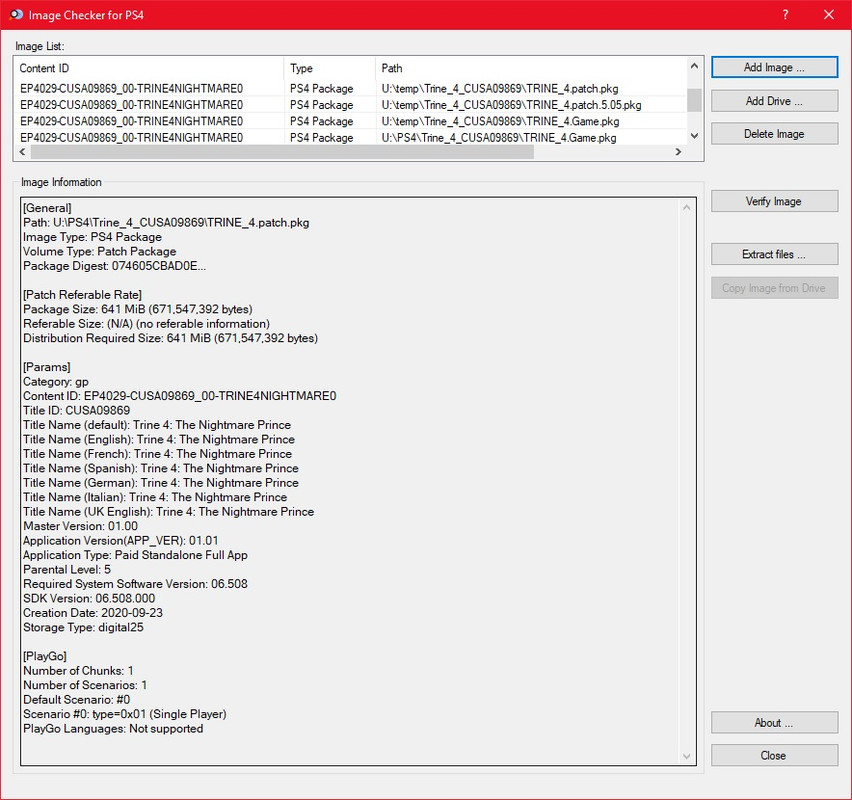Click the Title Name (French) line
Screen dimensions: 852x800
158,454
